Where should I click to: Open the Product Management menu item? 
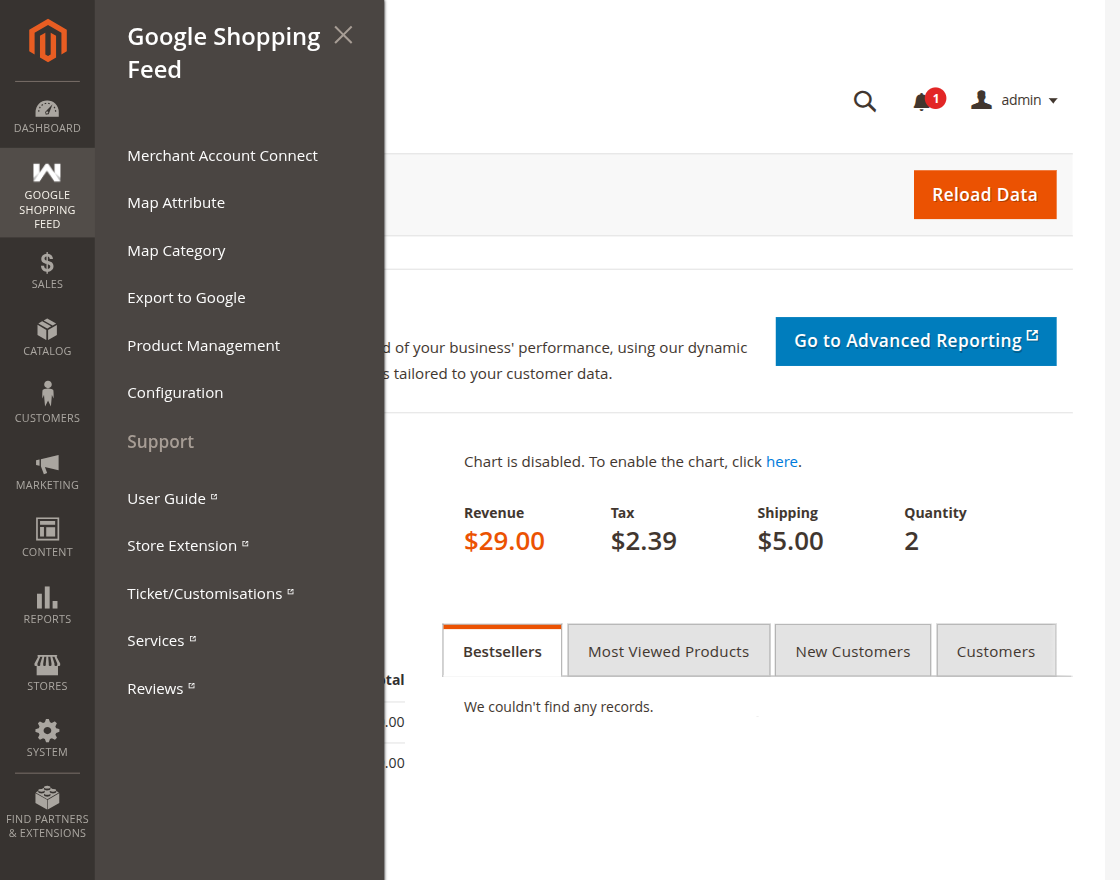point(203,346)
